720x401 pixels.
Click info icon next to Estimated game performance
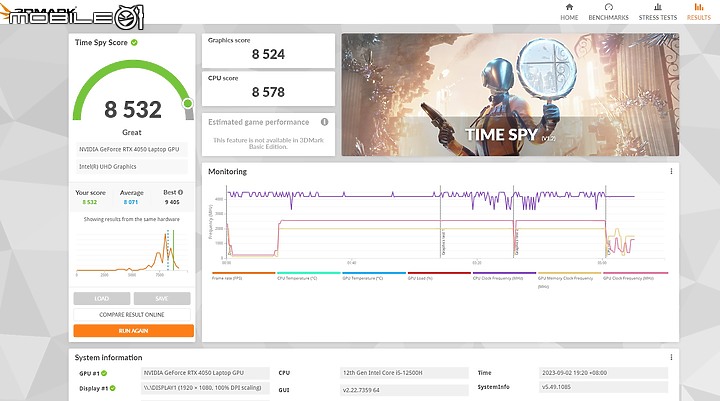pos(324,122)
